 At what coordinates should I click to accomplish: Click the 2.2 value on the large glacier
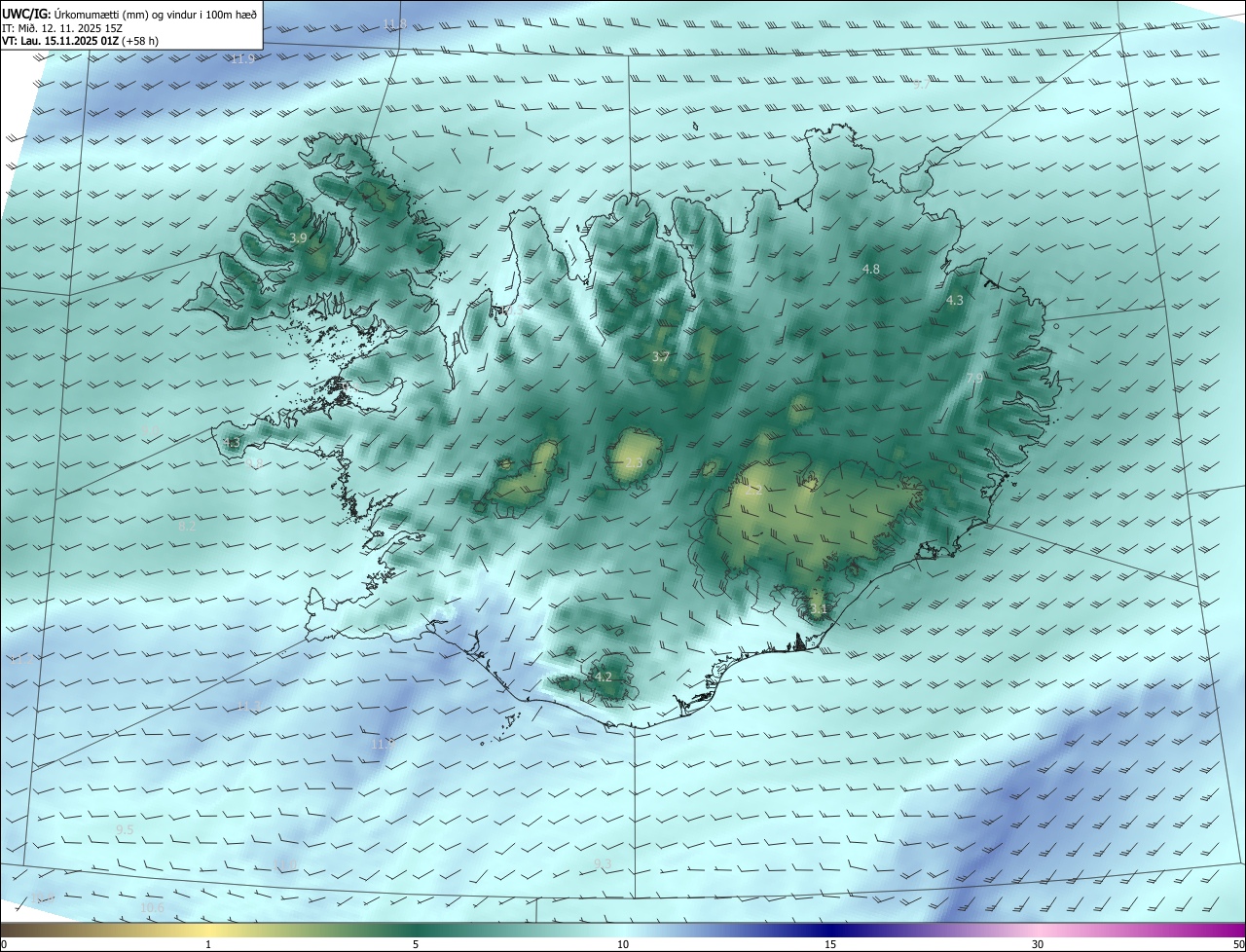pos(753,492)
